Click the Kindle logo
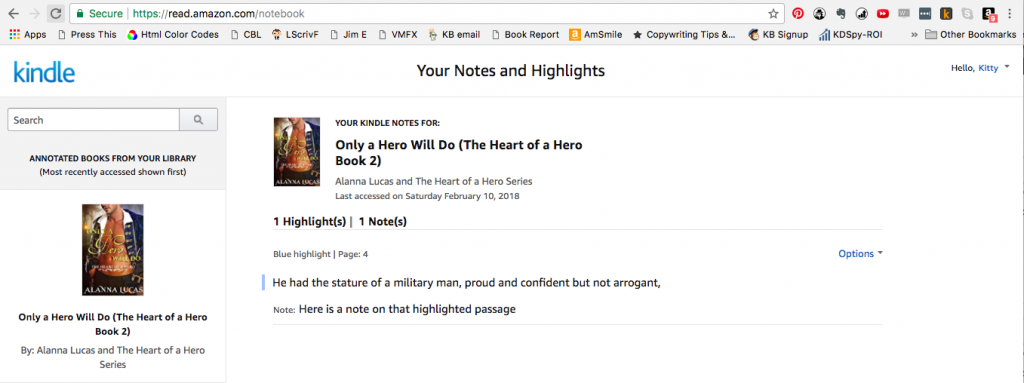This screenshot has height=383, width=1024. click(x=44, y=71)
